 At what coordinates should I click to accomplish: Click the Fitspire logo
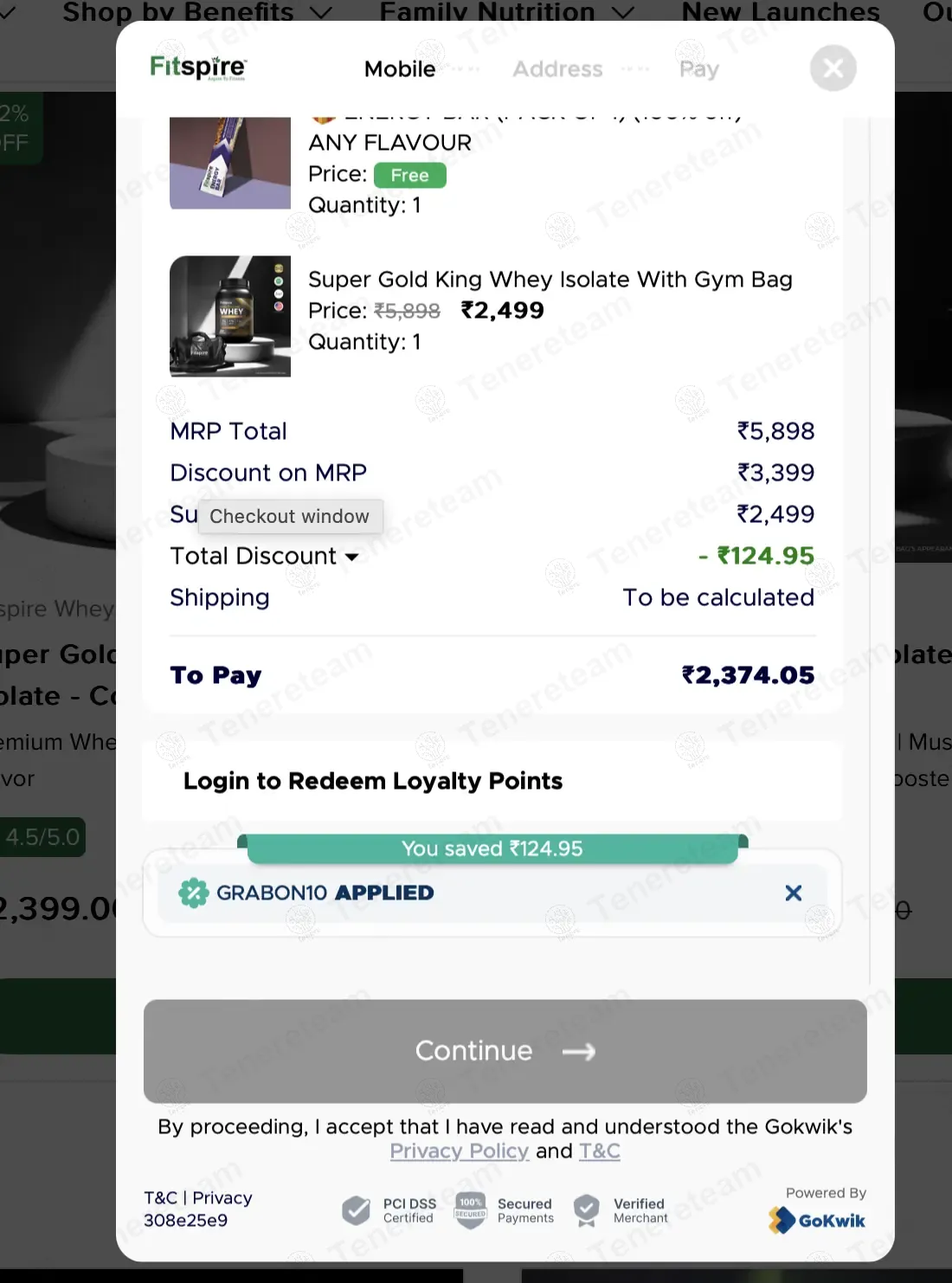[x=198, y=68]
